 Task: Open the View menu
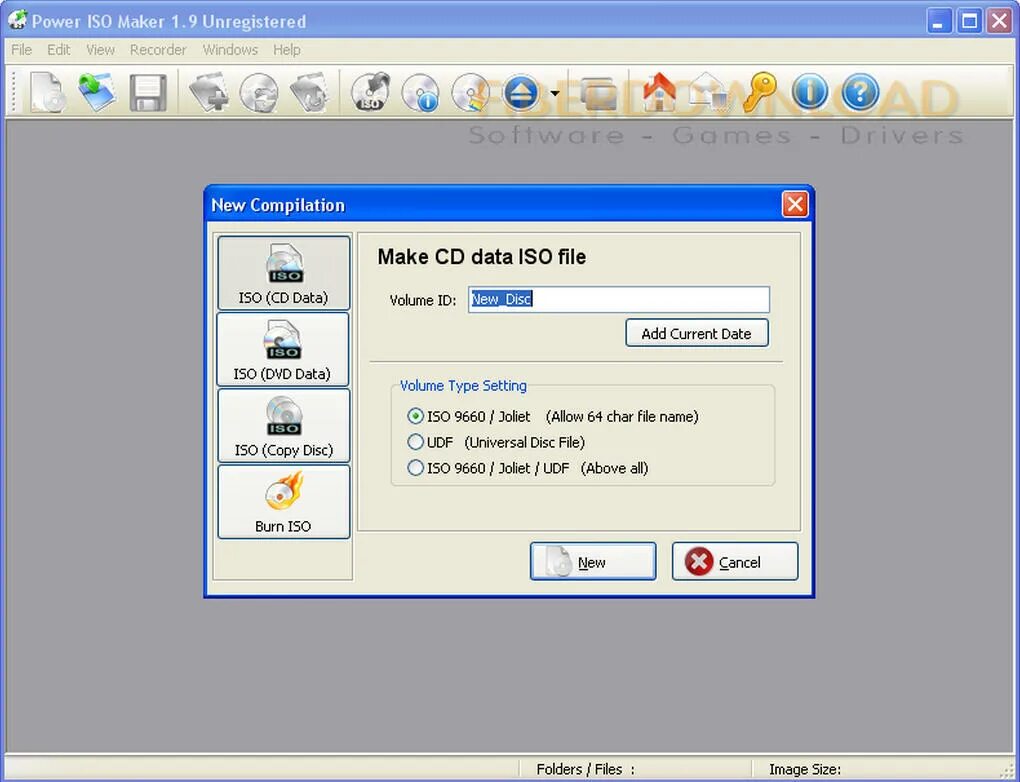click(x=100, y=49)
